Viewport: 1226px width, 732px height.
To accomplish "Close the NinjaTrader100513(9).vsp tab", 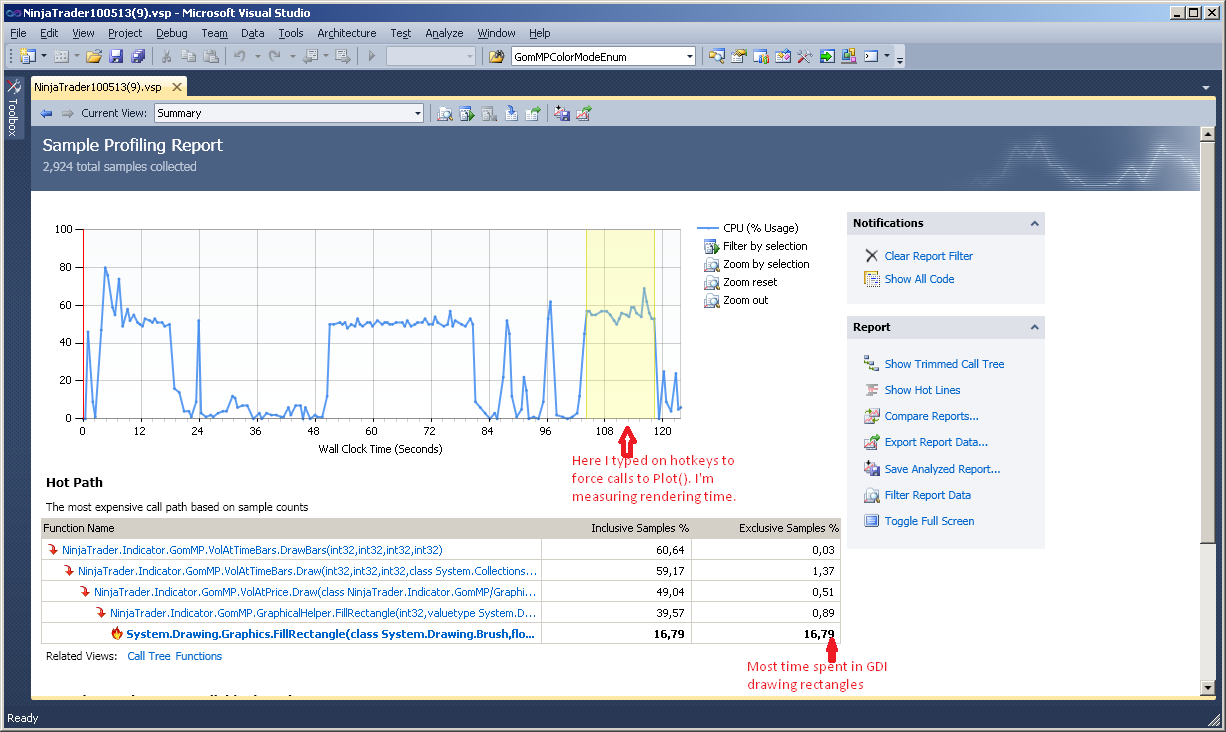I will click(x=176, y=87).
